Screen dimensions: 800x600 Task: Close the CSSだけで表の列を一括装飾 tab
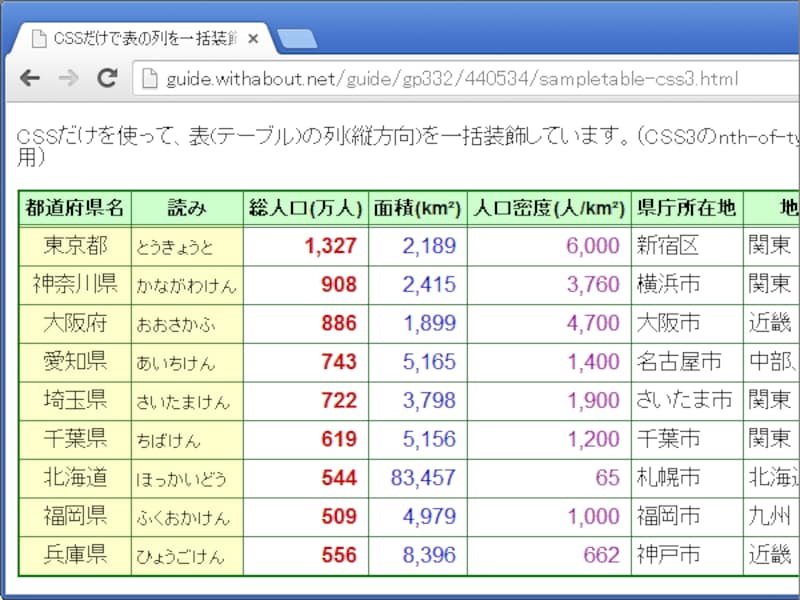(254, 37)
